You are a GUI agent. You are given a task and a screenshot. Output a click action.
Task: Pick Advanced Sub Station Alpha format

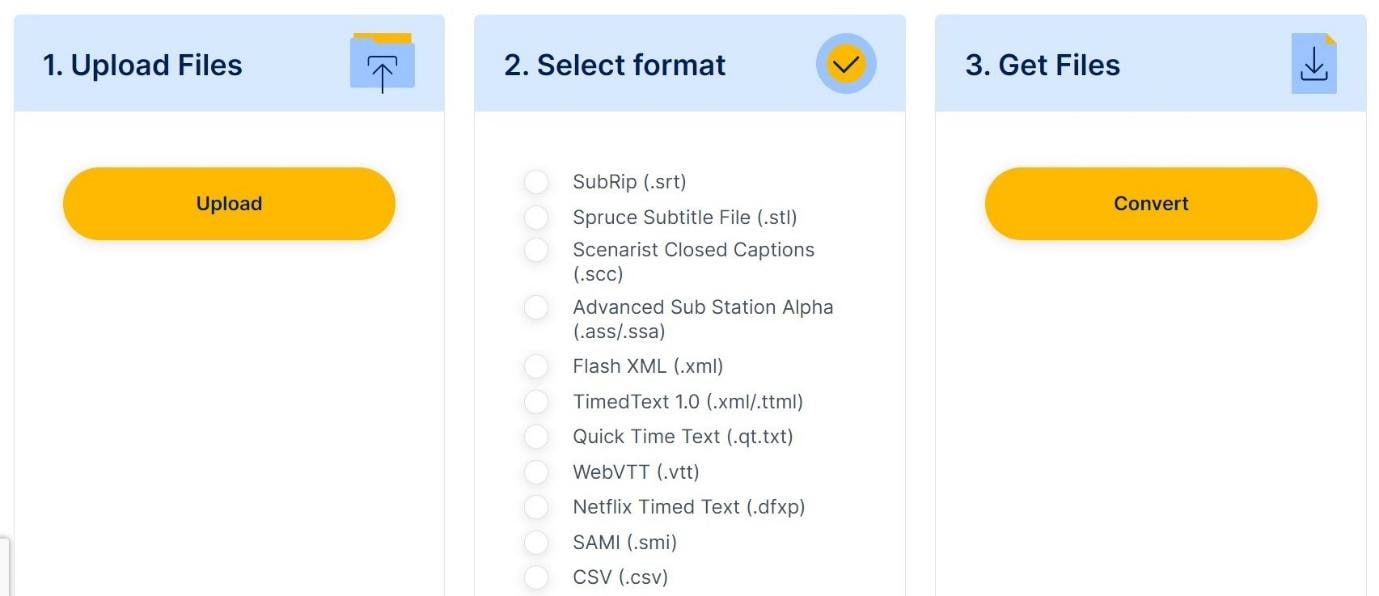point(537,307)
